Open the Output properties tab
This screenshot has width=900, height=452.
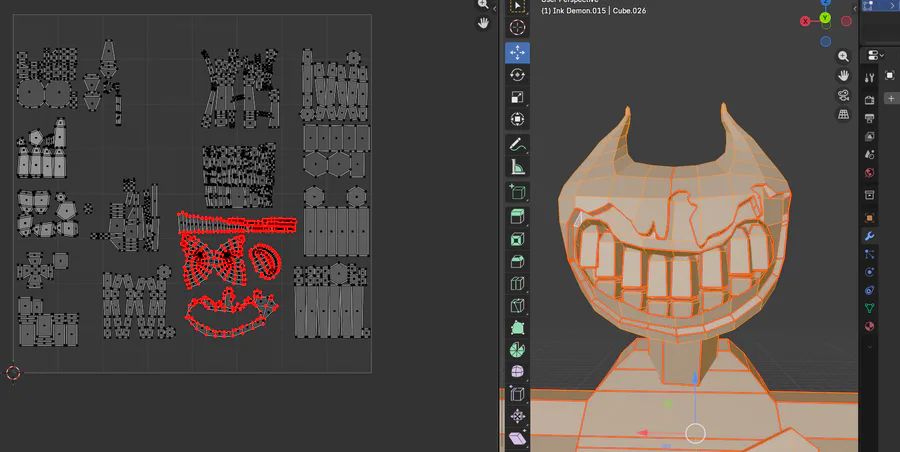[869, 118]
